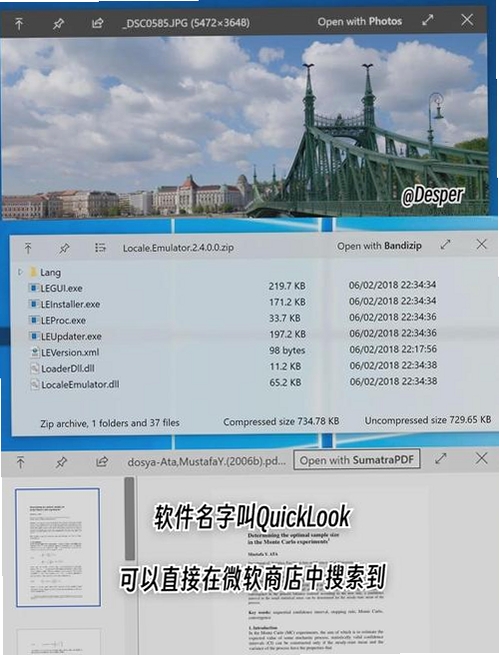
Task: Share the _DSC0585.JPG image
Action: pos(97,23)
